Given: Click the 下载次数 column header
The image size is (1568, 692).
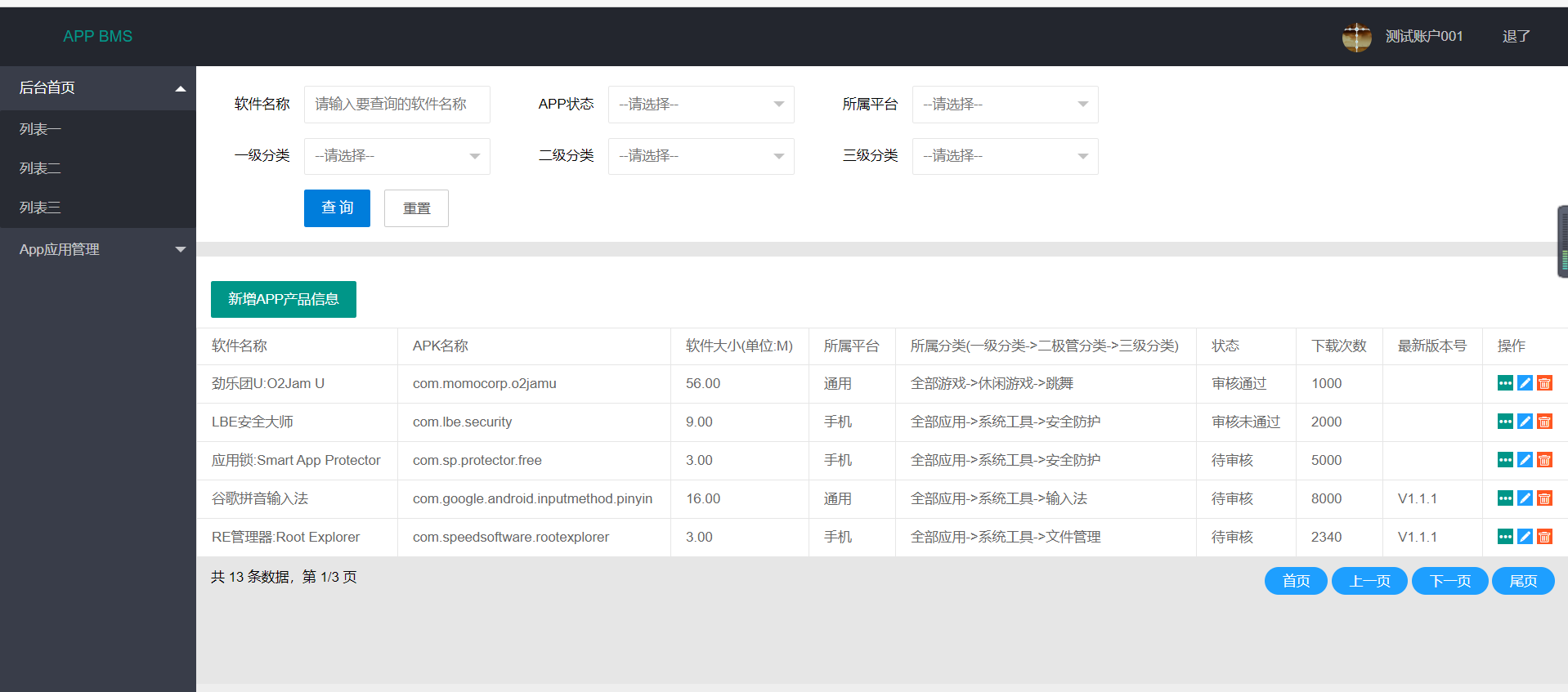Looking at the screenshot, I should (1339, 346).
